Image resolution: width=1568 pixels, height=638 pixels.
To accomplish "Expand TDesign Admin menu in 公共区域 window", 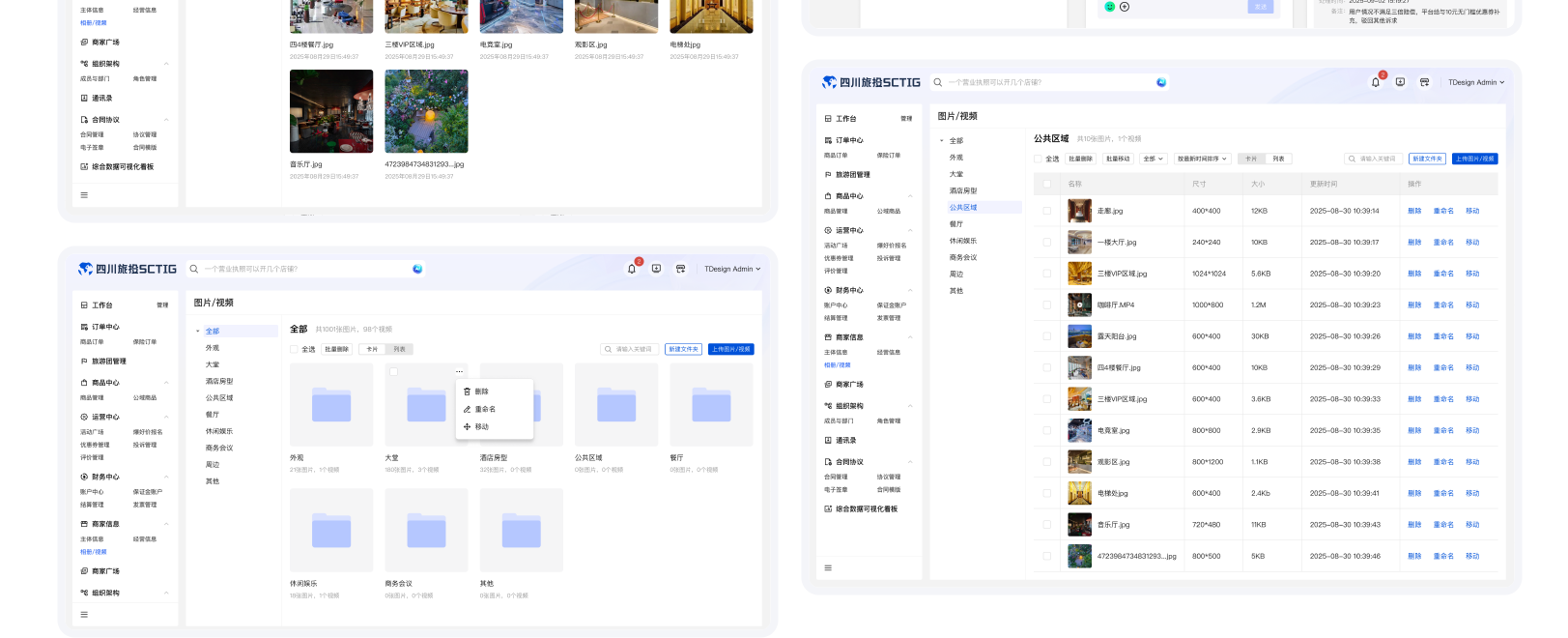I will tap(1475, 82).
